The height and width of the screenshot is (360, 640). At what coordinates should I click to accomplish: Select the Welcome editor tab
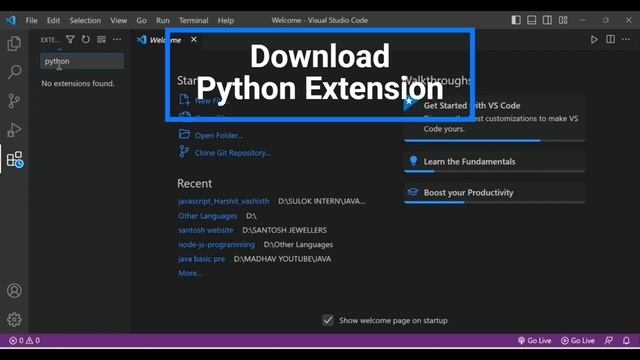tap(165, 40)
